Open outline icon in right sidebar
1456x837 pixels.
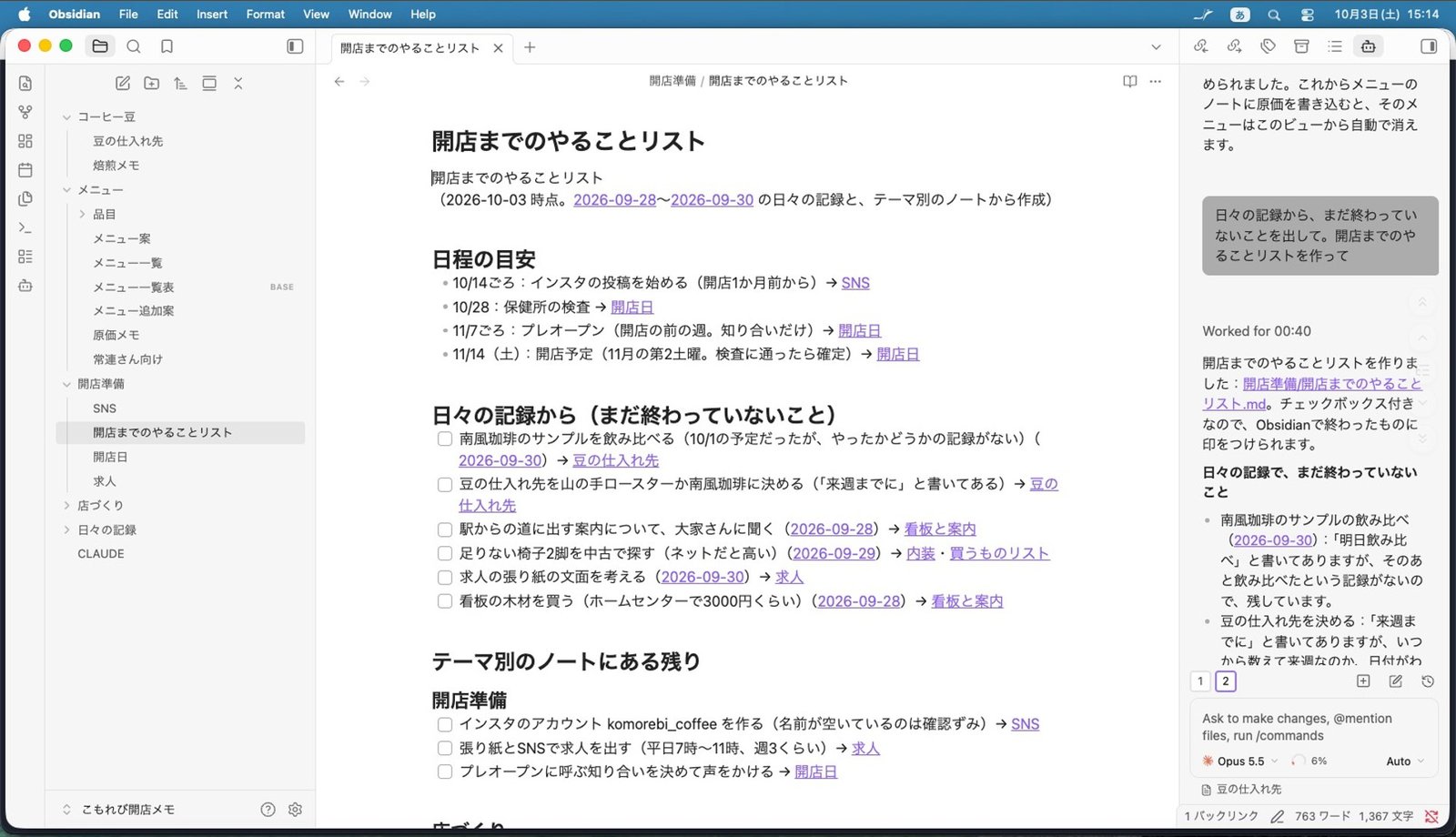point(1335,46)
